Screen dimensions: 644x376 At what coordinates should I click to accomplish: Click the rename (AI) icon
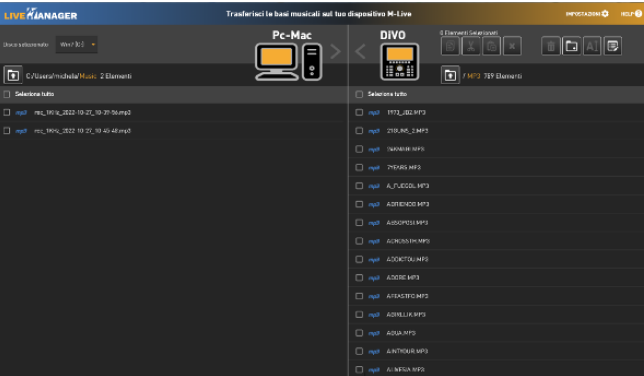[x=592, y=46]
